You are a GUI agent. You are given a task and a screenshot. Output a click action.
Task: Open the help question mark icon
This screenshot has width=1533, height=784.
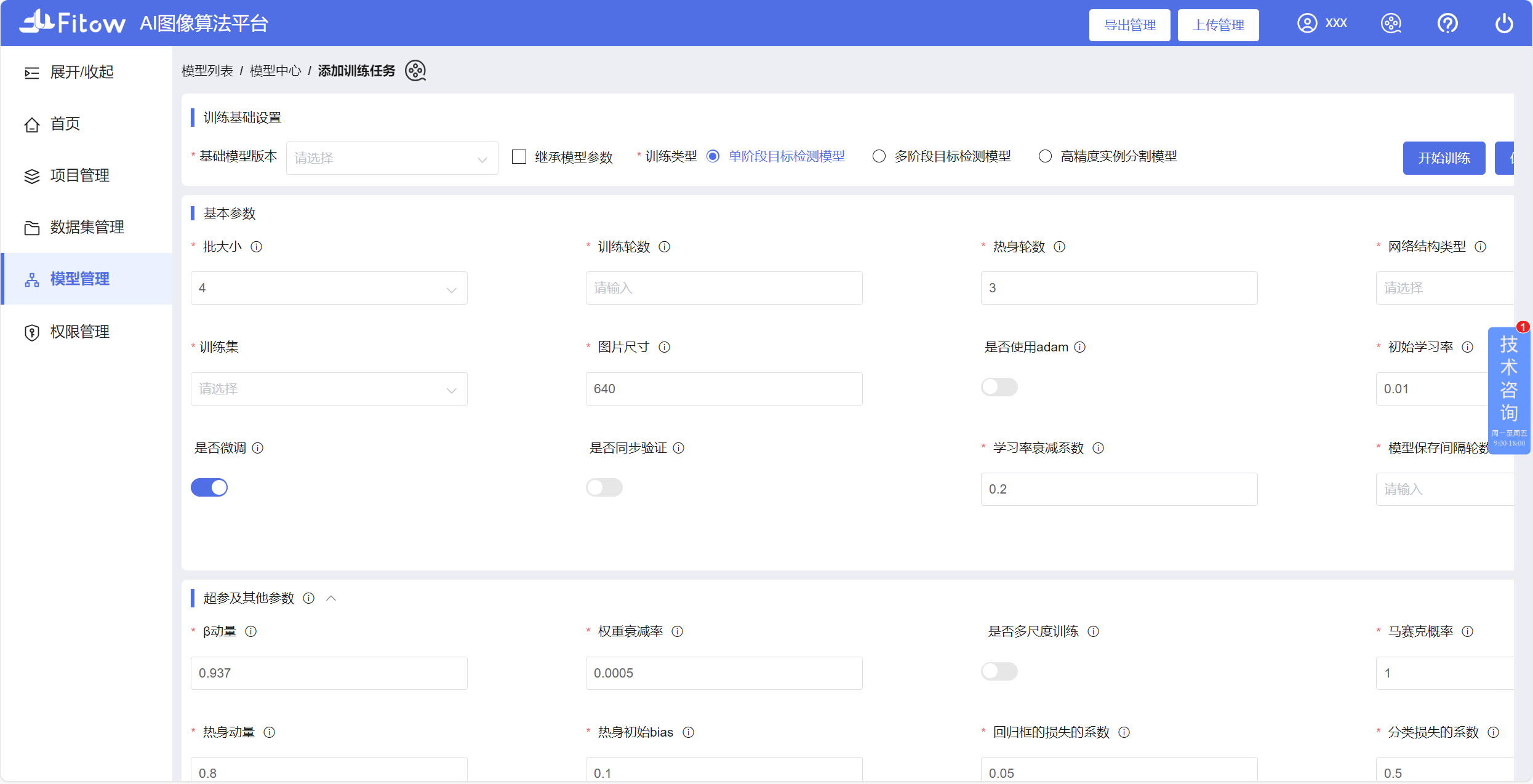tap(1447, 23)
